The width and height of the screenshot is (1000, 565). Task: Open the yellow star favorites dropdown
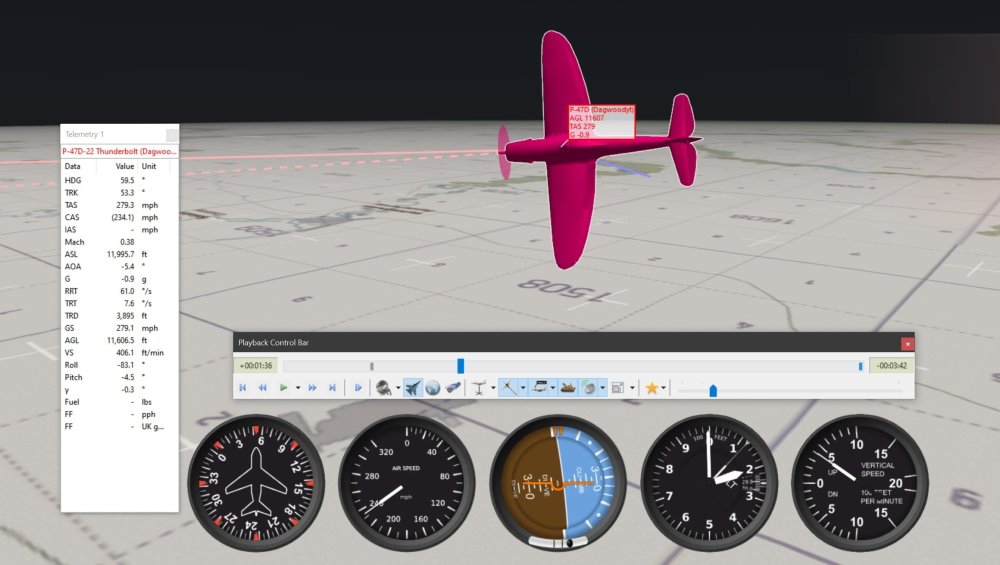click(x=664, y=388)
